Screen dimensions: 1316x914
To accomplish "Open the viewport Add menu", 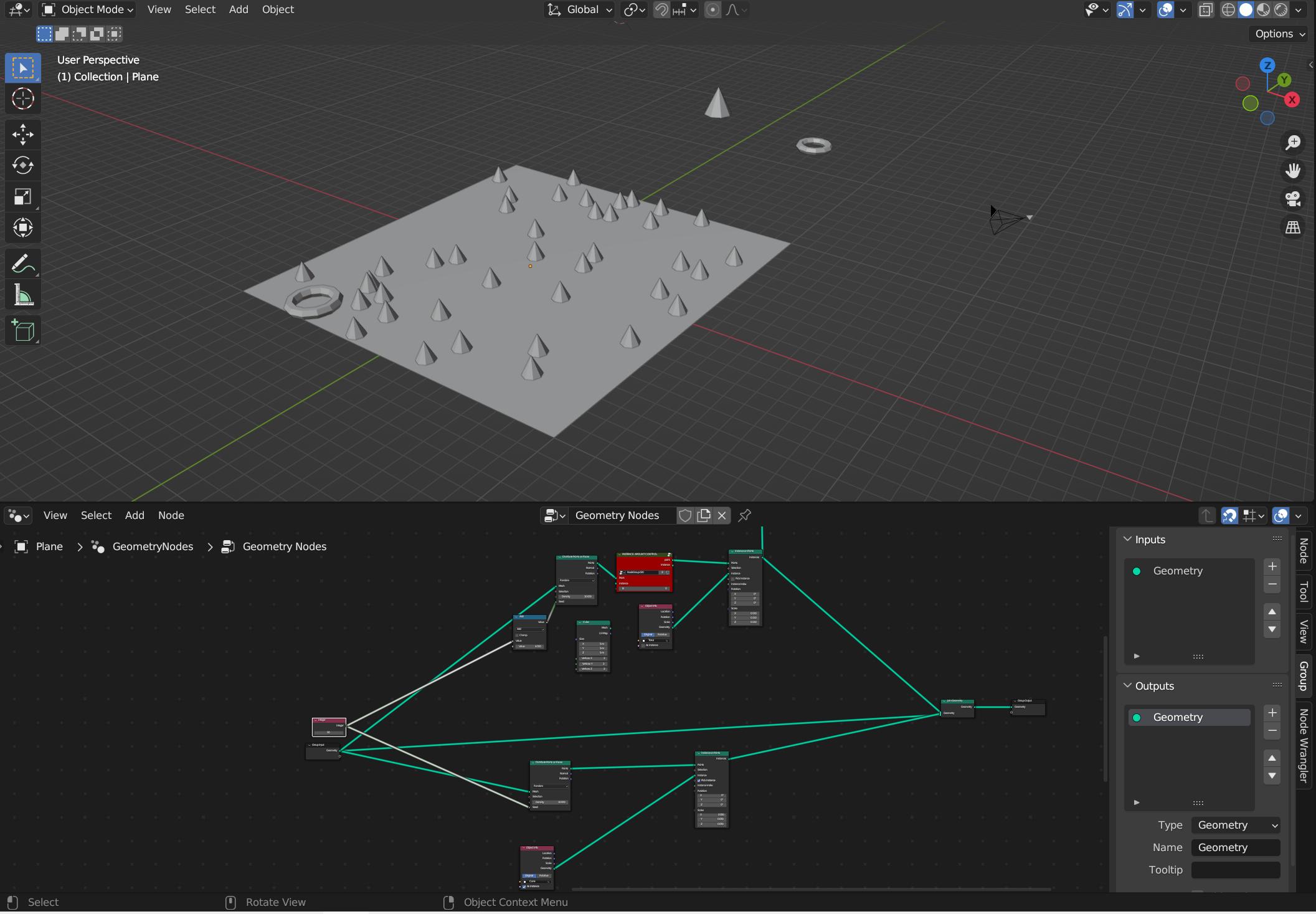I will click(239, 9).
